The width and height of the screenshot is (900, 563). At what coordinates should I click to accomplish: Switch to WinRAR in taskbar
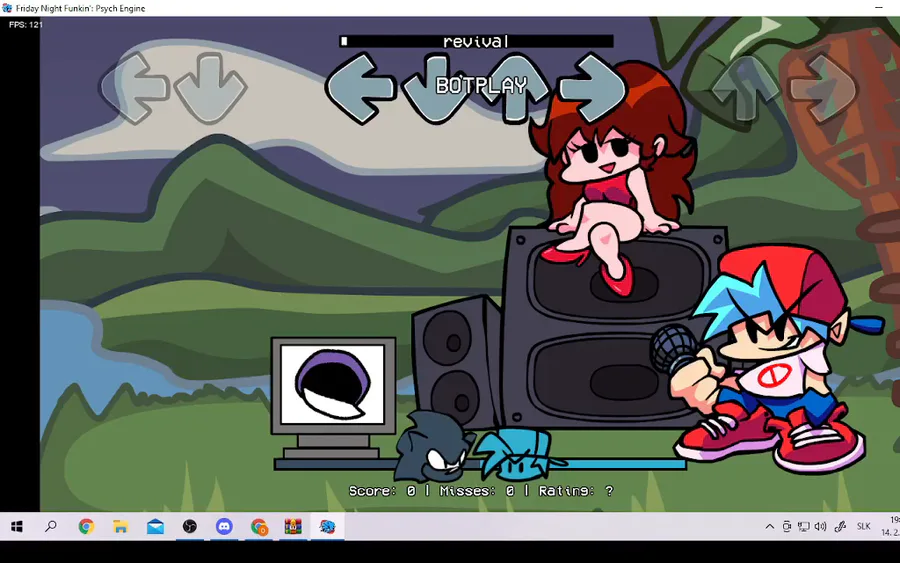coord(293,526)
